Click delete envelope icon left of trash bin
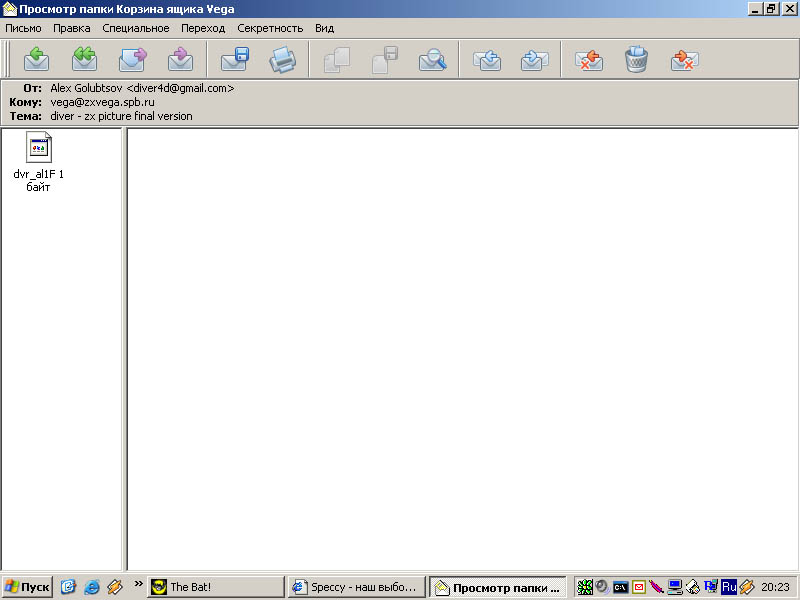Viewport: 800px width, 600px height. [x=589, y=60]
